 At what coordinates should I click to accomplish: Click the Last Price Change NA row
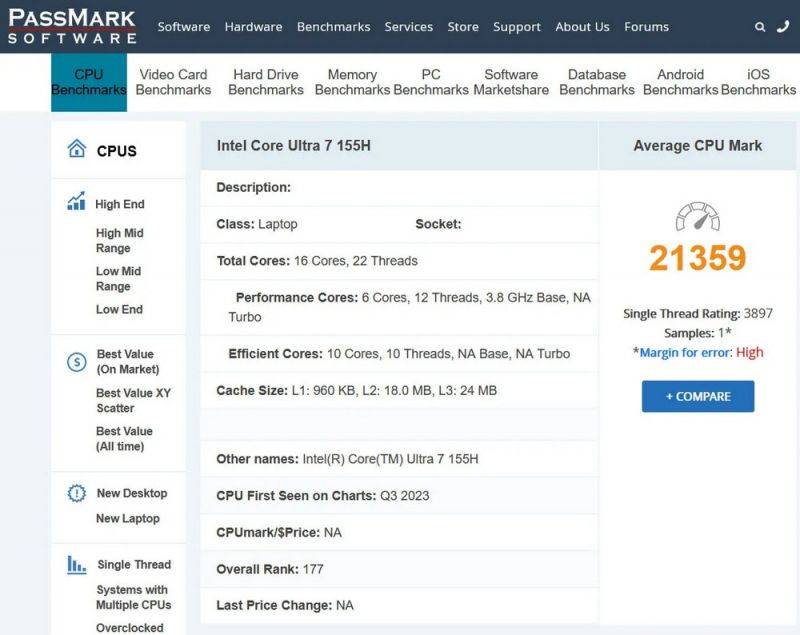tap(285, 605)
